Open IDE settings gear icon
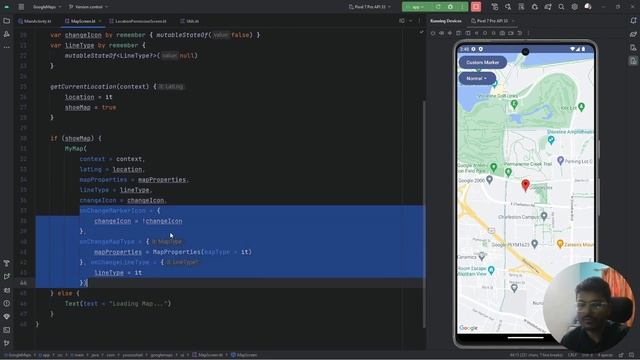640x360 pixels. [574, 7]
